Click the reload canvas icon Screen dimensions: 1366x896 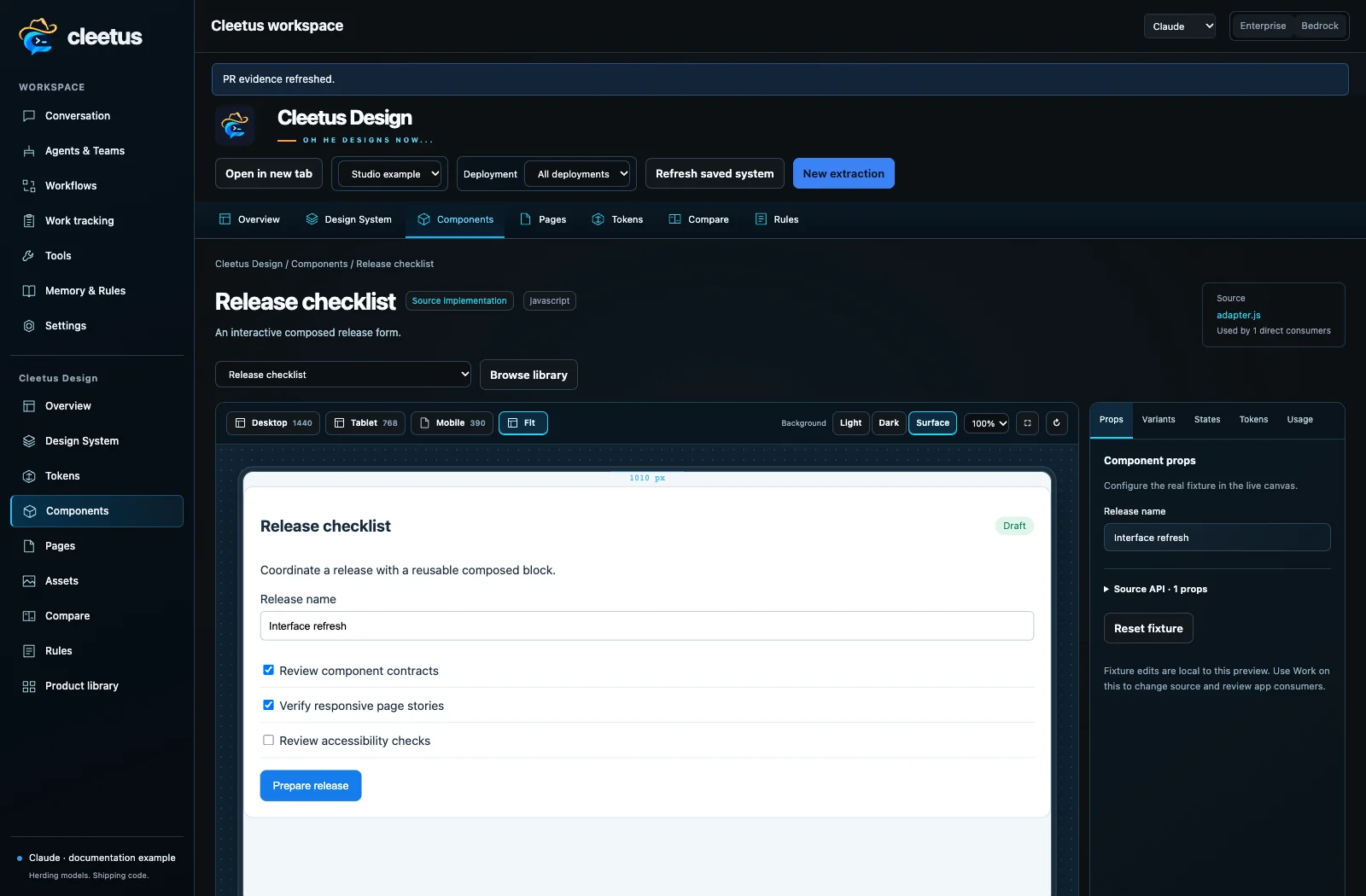[1057, 423]
